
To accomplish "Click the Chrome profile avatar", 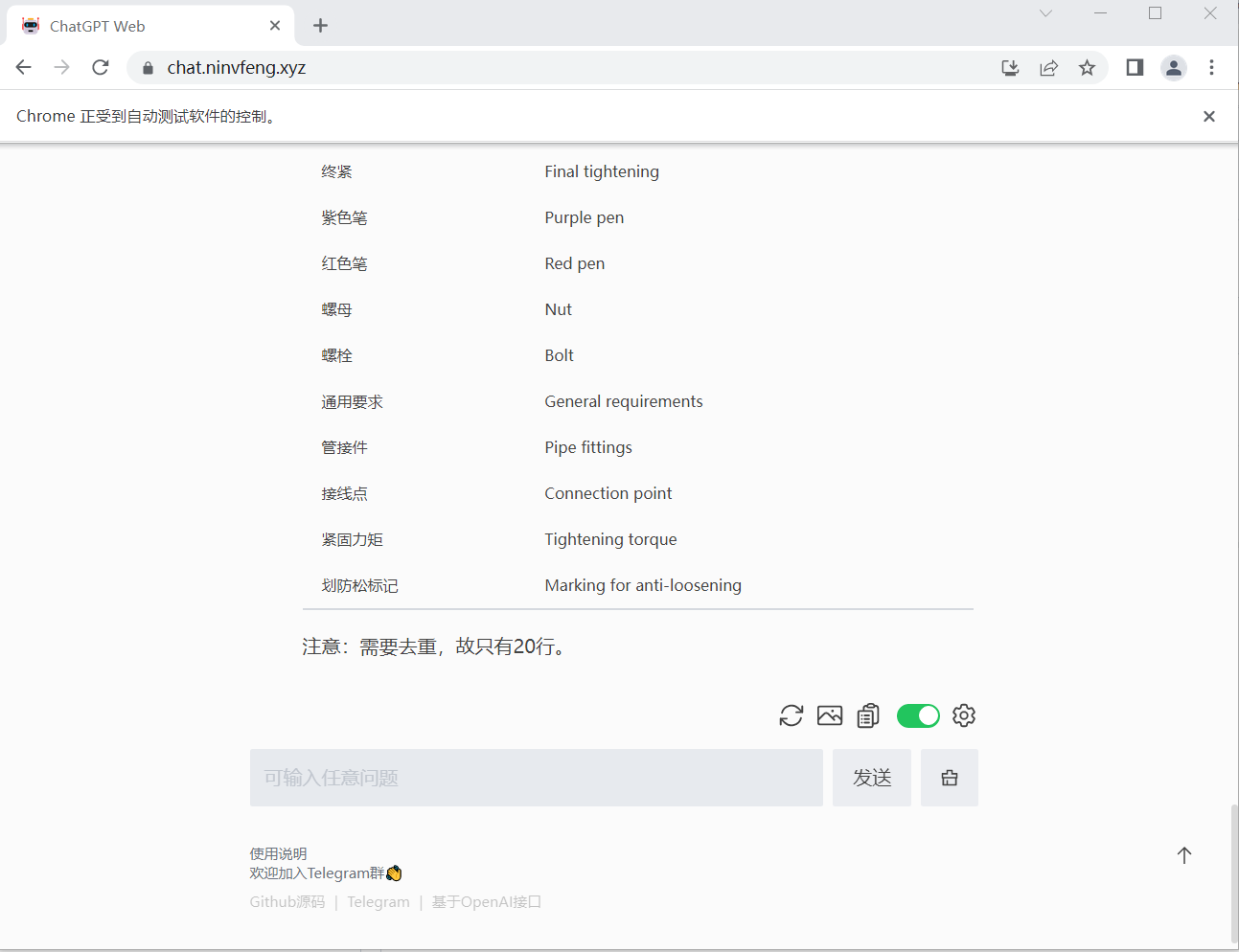I will coord(1173,67).
